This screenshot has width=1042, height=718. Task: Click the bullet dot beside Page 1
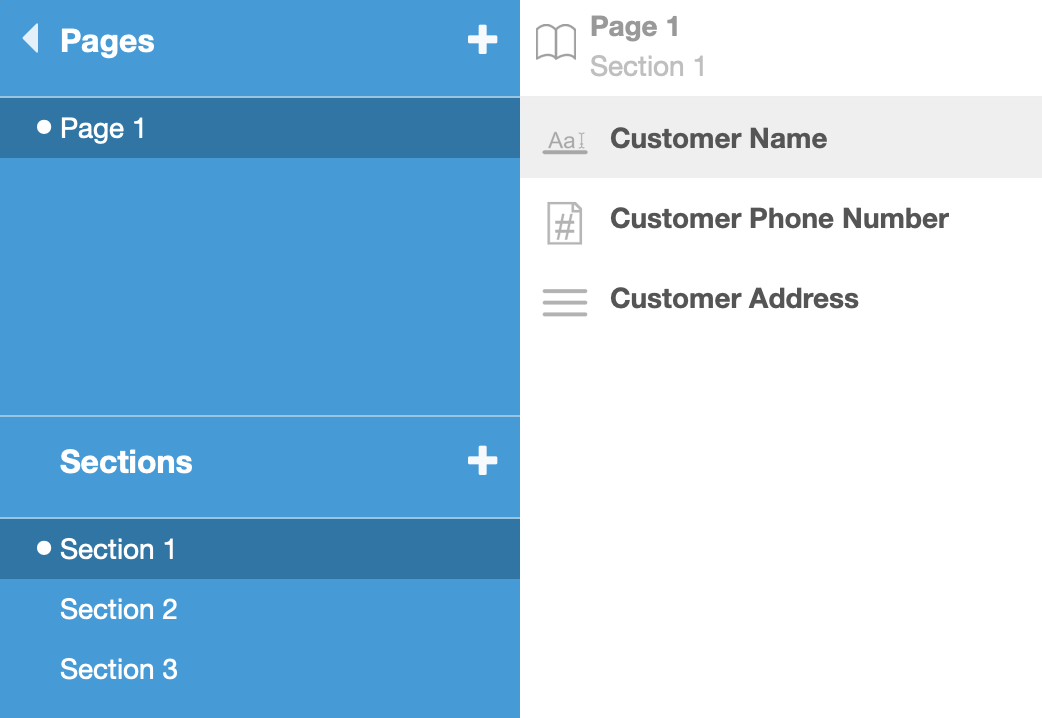coord(43,127)
